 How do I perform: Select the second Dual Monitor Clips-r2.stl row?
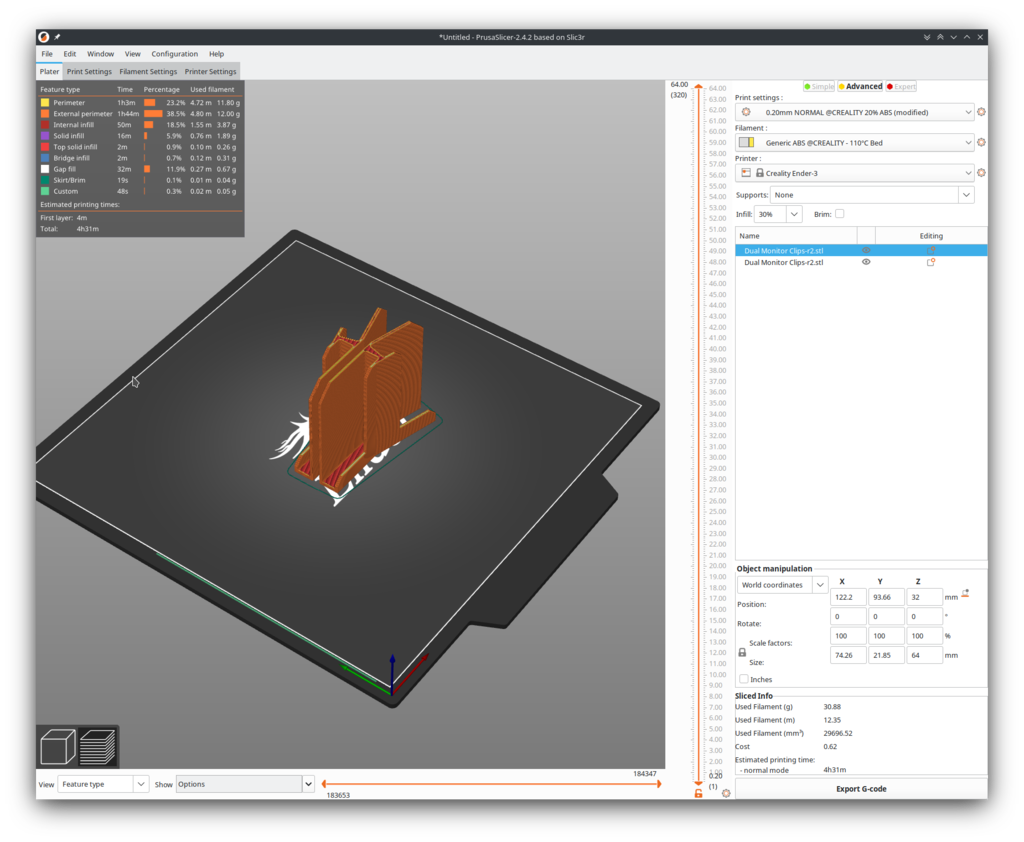click(x=861, y=262)
